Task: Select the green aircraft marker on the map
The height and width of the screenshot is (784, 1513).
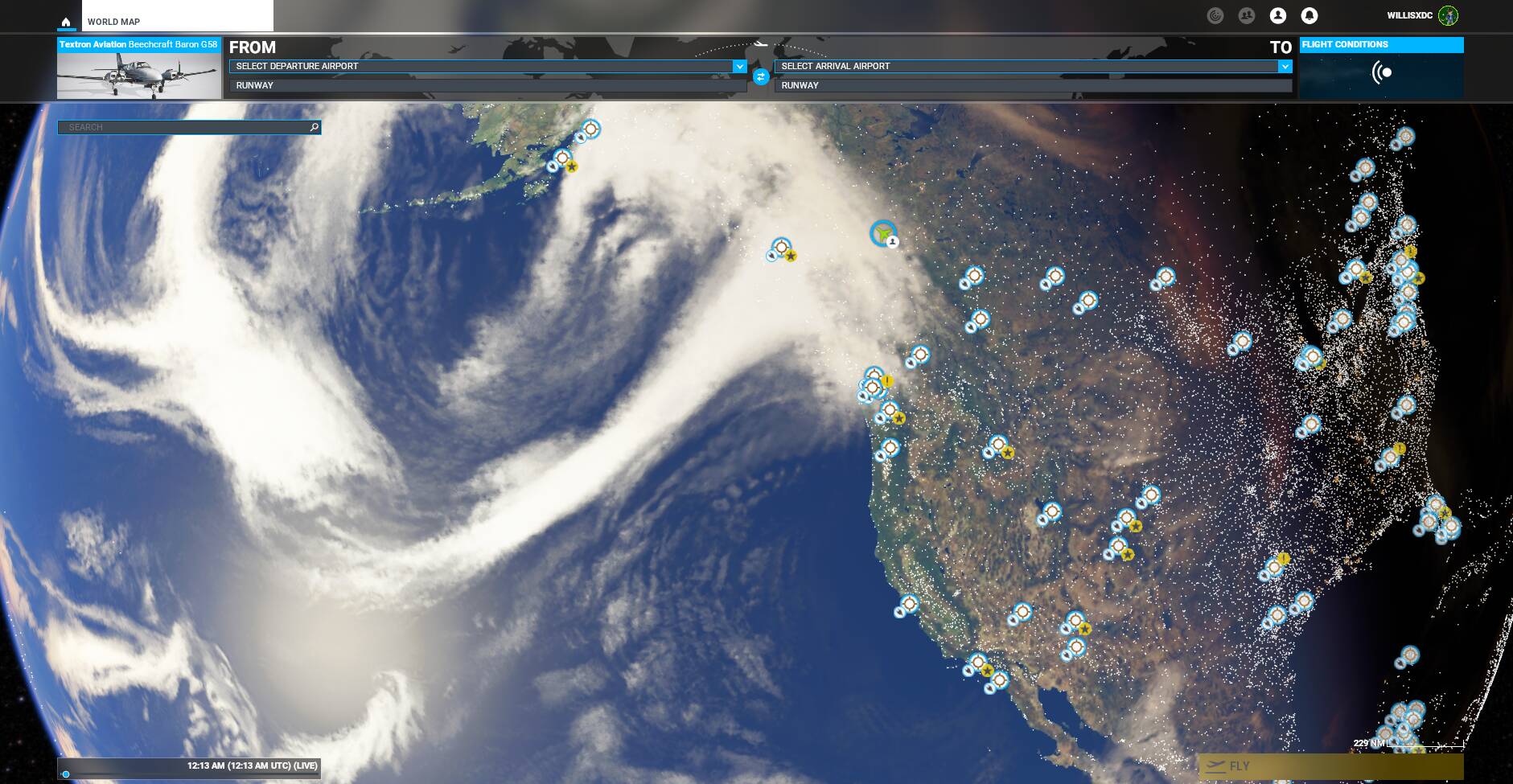Action: (883, 233)
